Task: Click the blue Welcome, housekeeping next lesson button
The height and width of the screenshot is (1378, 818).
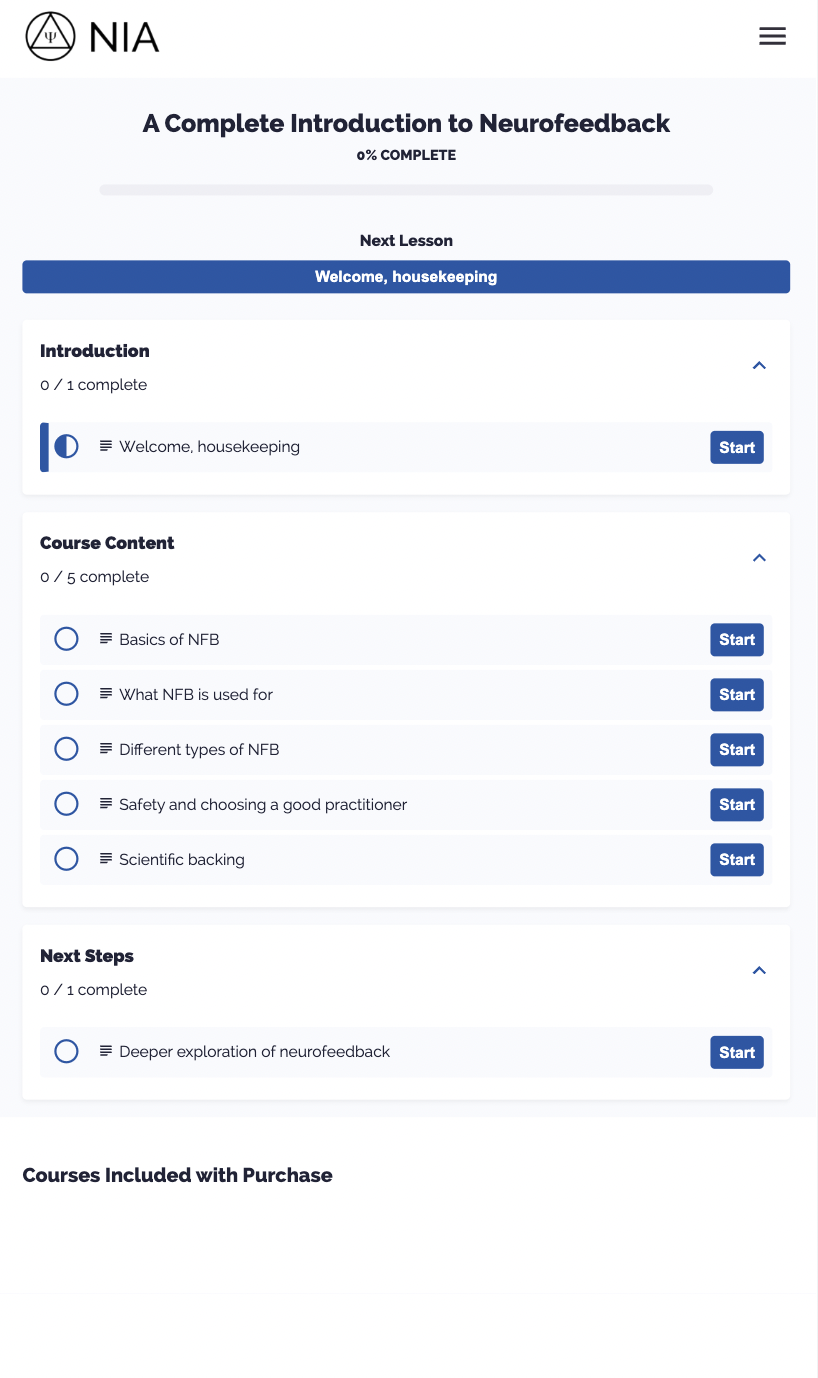Action: 406,277
